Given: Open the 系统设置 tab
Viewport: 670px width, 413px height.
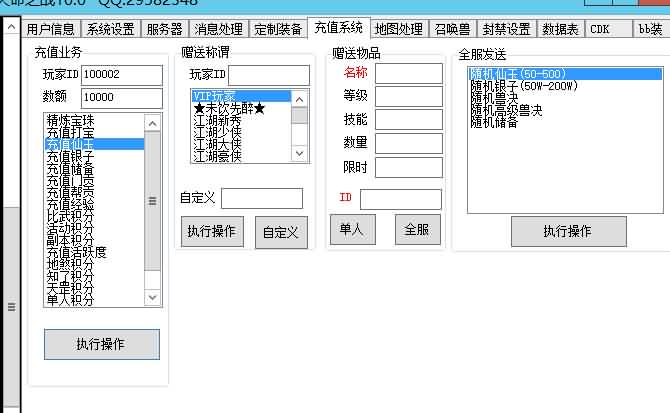Looking at the screenshot, I should [x=110, y=29].
